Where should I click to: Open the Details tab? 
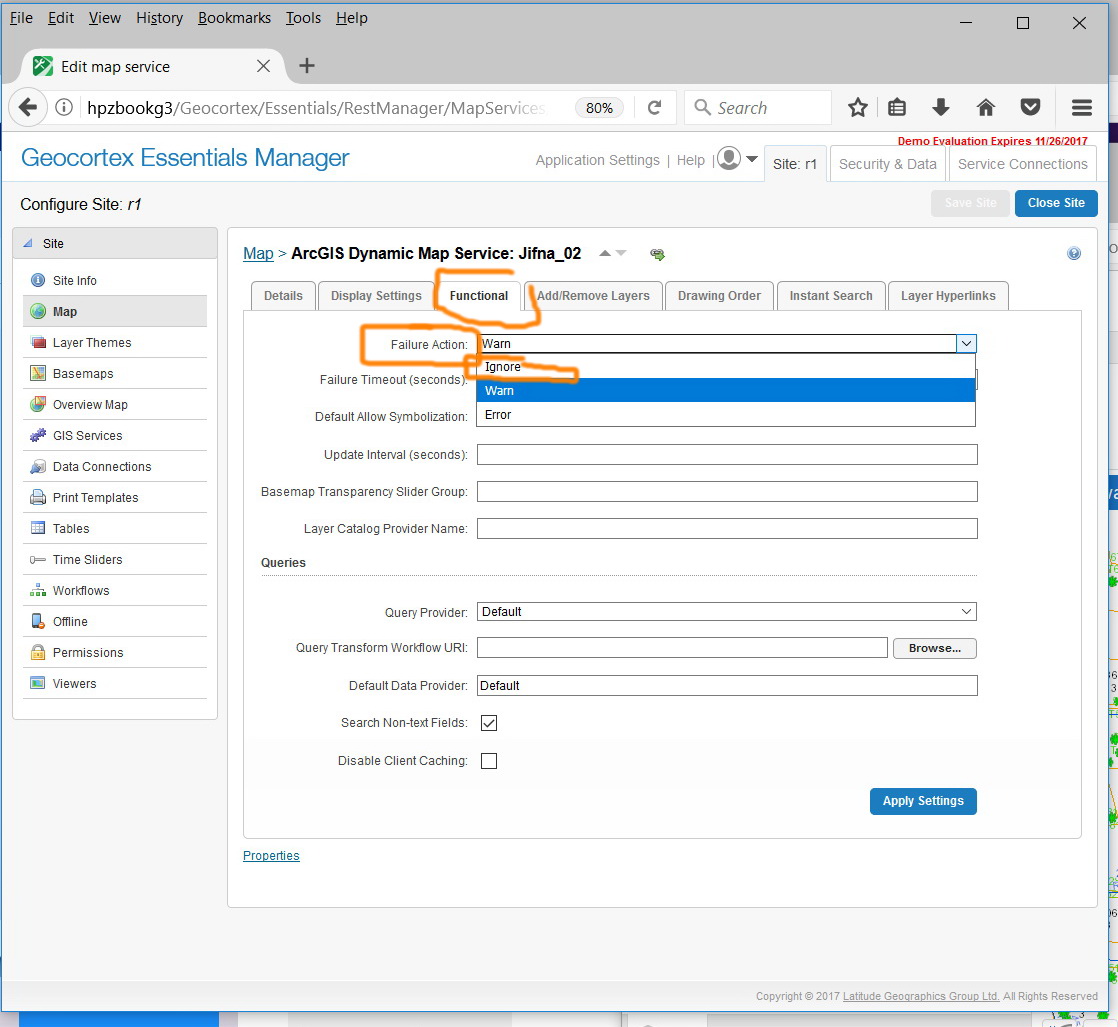(x=283, y=296)
